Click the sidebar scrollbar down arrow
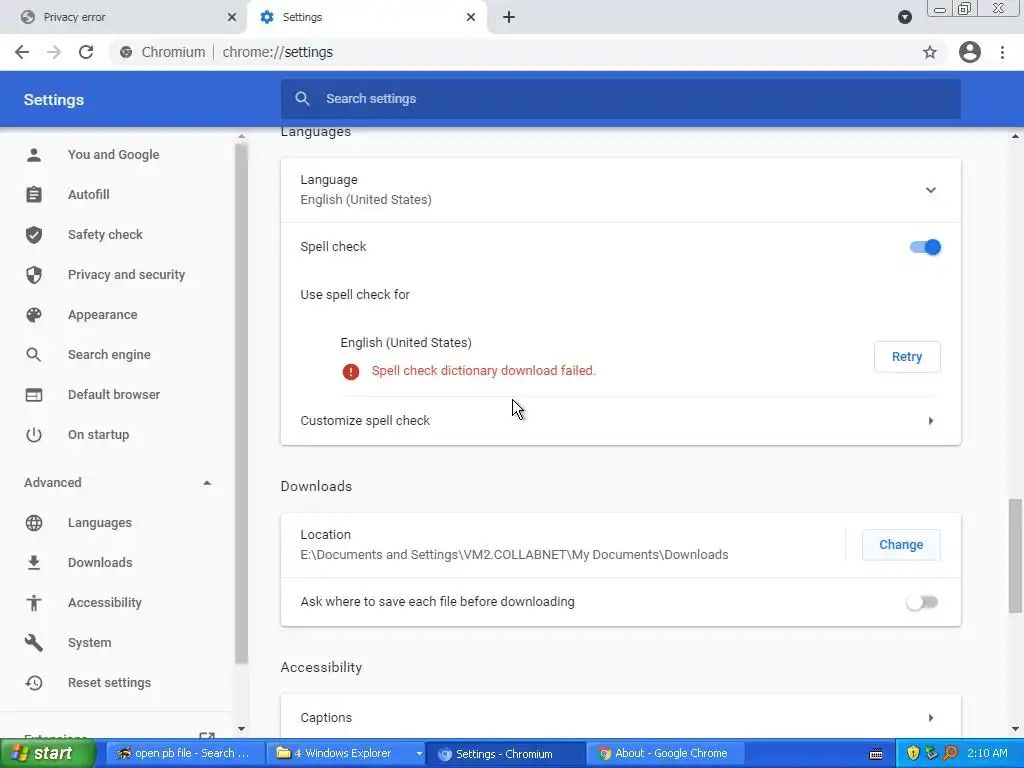Image resolution: width=1024 pixels, height=768 pixels. [242, 729]
